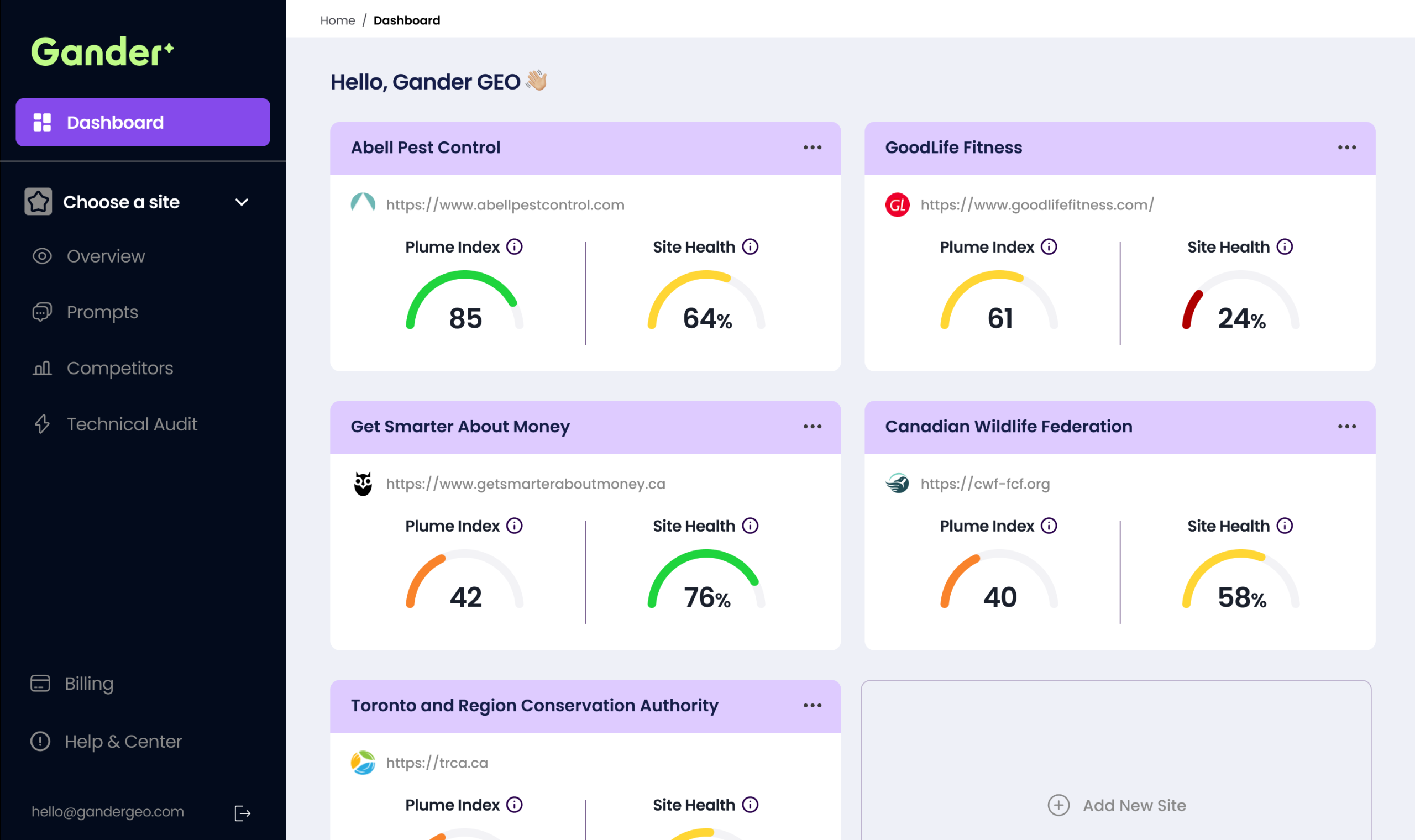Click the Toronto and Region Conservation Authority title
The height and width of the screenshot is (840, 1415).
click(x=534, y=705)
